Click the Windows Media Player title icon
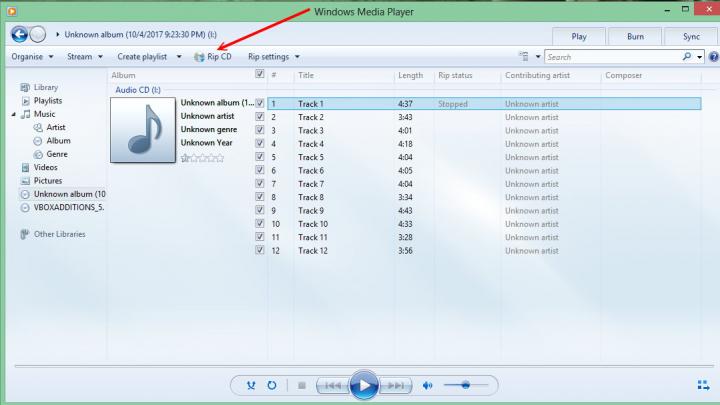The width and height of the screenshot is (720, 405). (12, 11)
